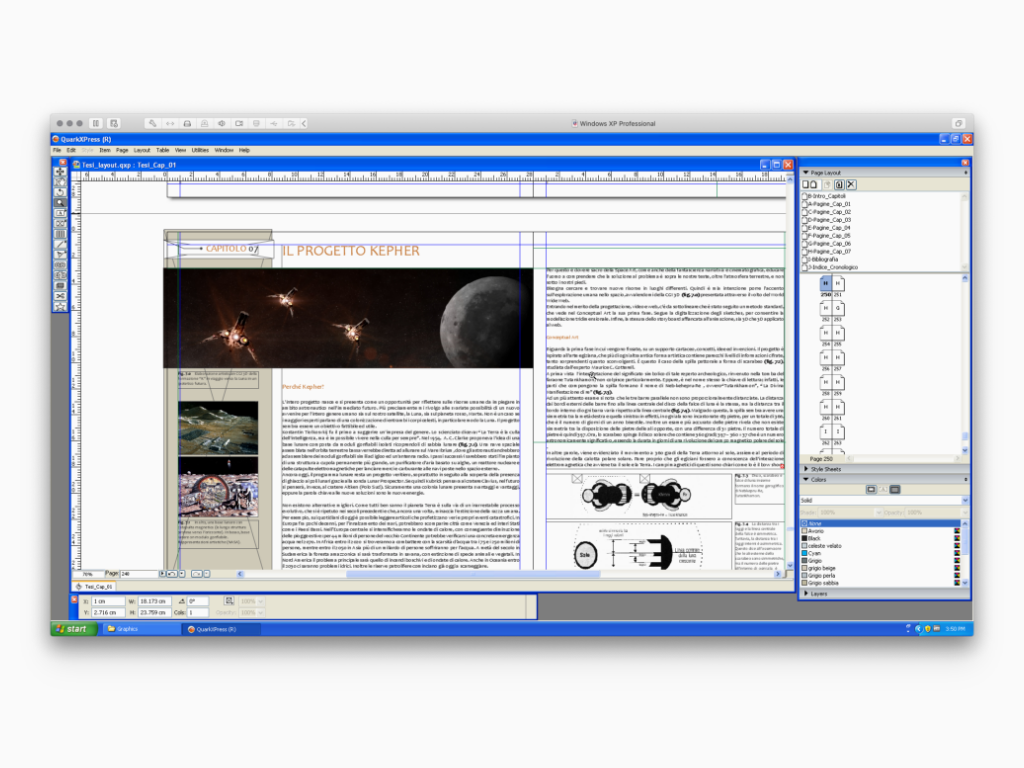Select the Rotation tool in the toolbox
The image size is (1024, 768).
[61, 193]
